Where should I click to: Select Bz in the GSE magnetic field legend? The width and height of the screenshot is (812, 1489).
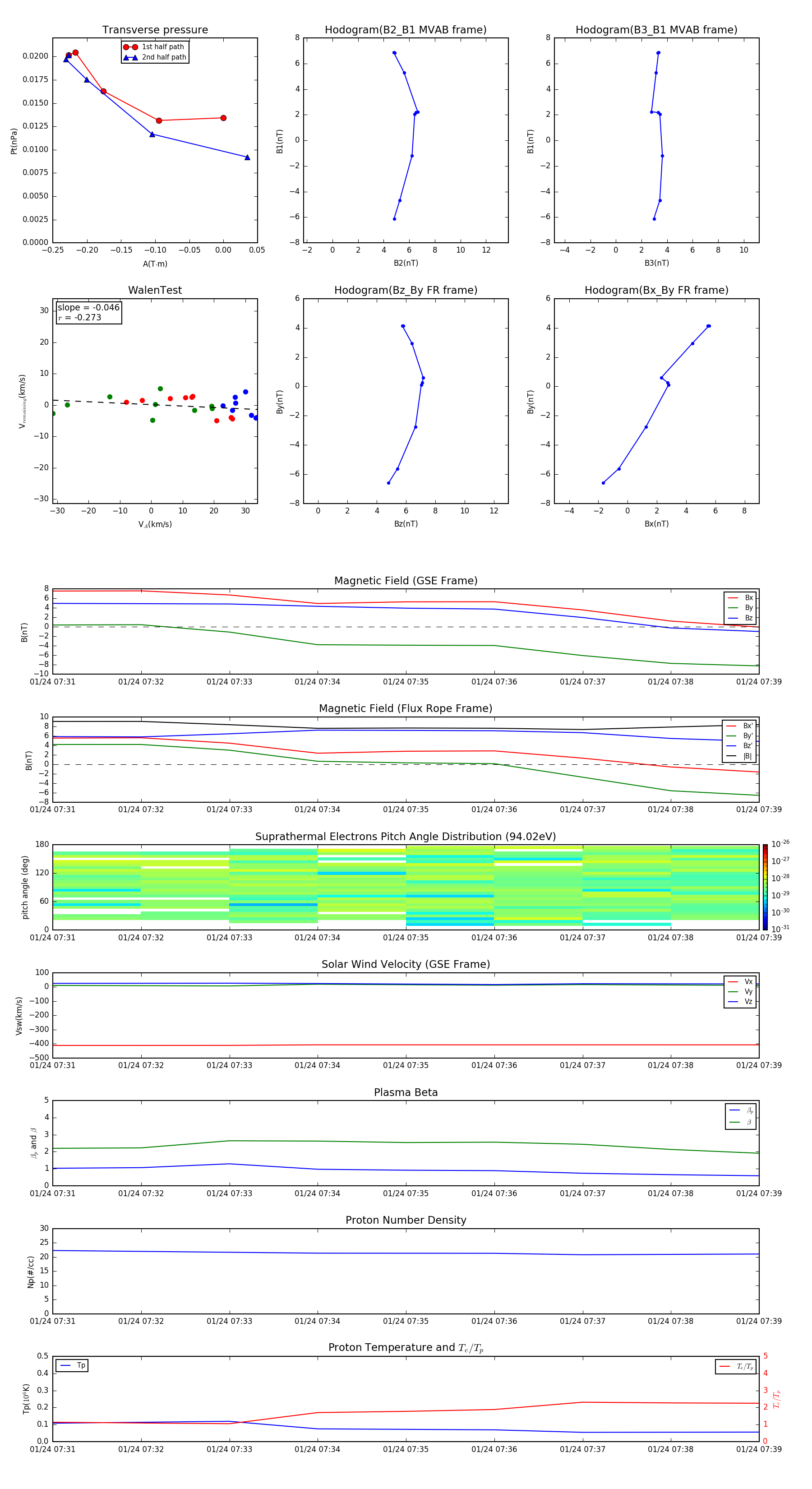tap(740, 619)
